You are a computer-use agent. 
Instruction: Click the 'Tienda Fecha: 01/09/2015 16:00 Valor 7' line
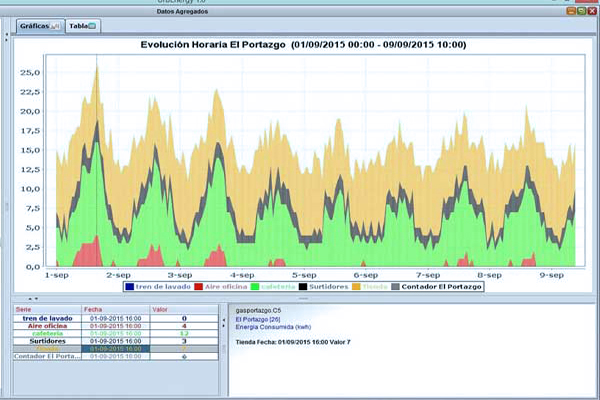point(293,342)
